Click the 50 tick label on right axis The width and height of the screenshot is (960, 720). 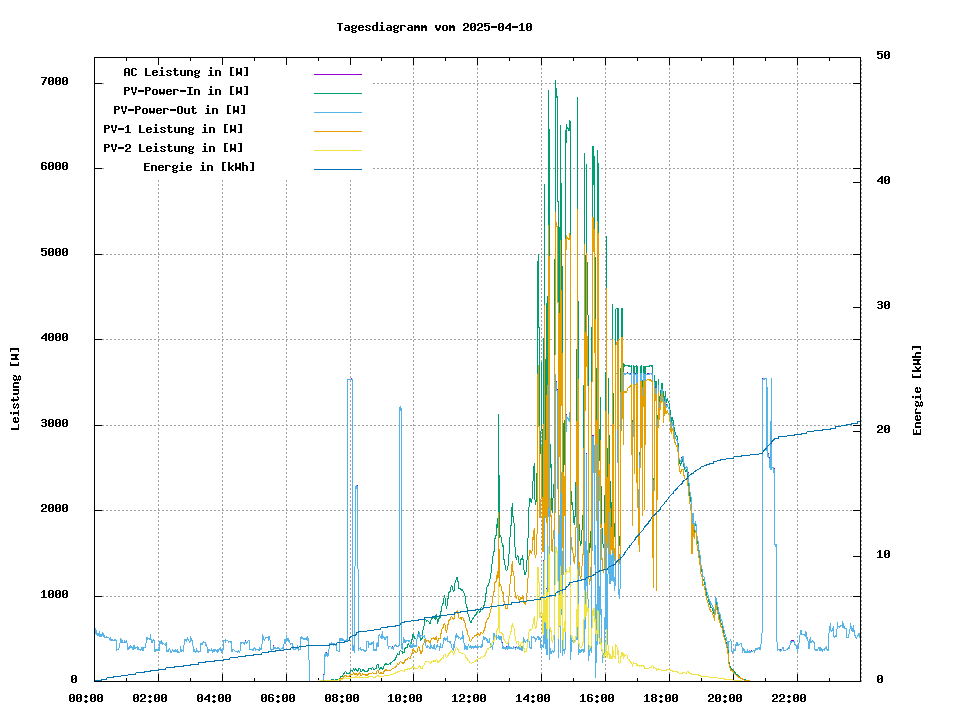pos(883,55)
